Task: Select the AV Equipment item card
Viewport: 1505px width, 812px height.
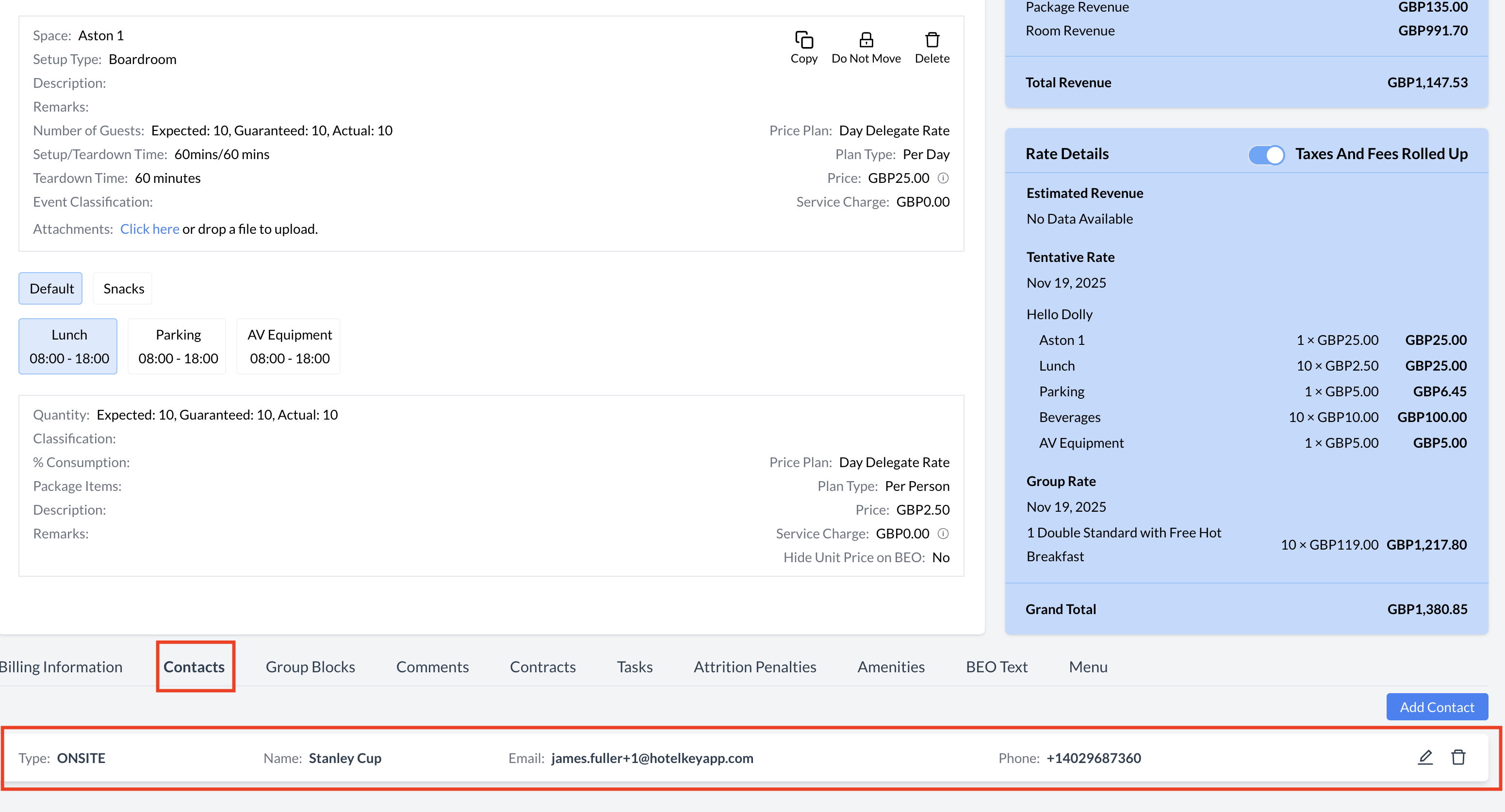Action: [289, 346]
